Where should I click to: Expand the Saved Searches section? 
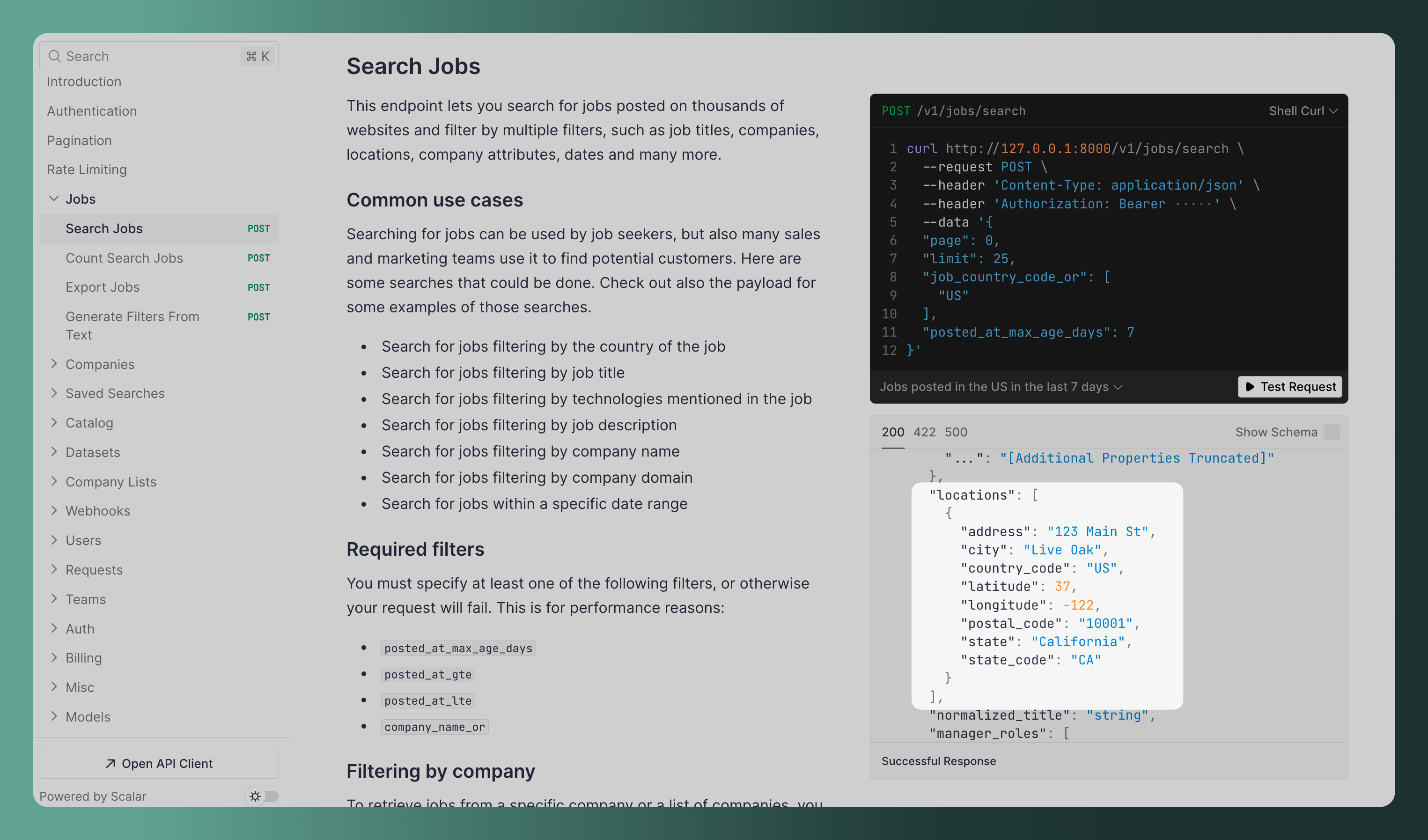(x=54, y=393)
